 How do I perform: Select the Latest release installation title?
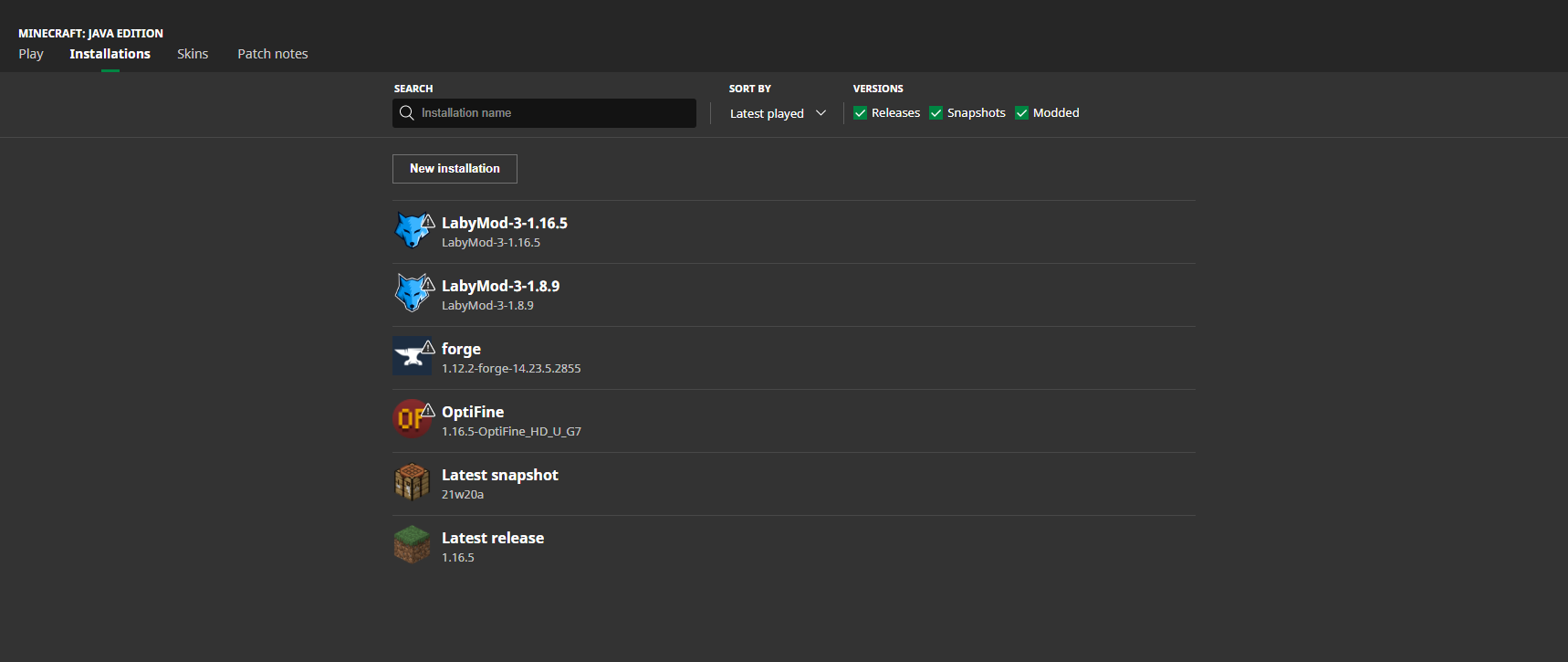click(x=493, y=538)
